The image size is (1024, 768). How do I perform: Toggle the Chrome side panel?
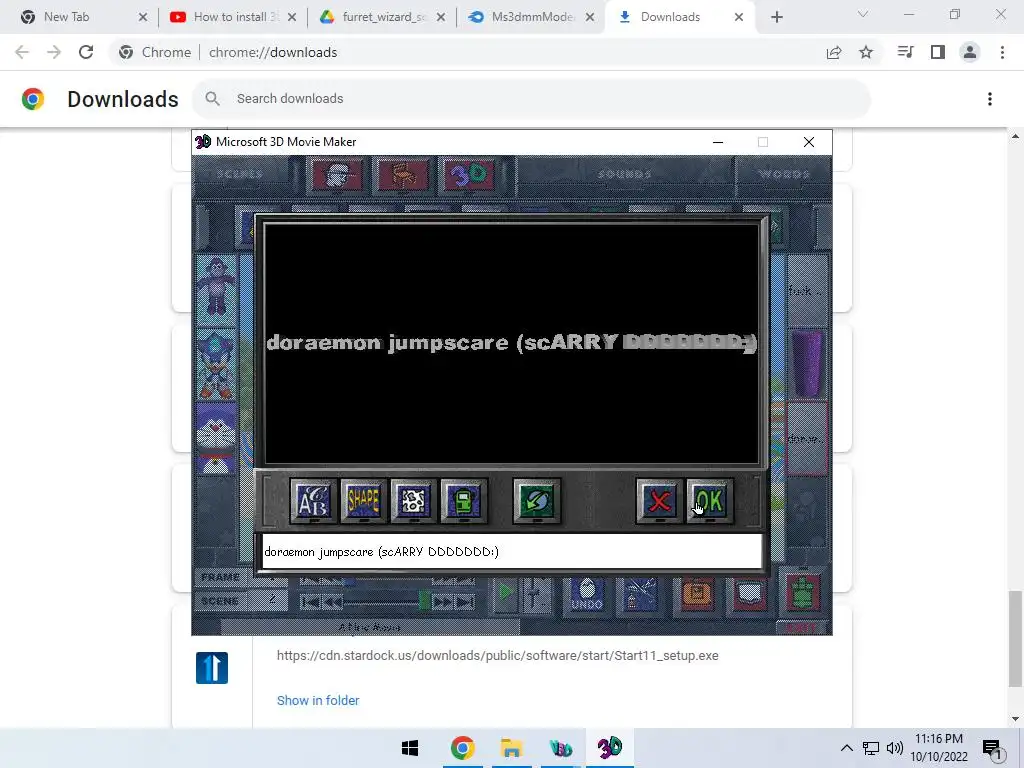pyautogui.click(x=938, y=52)
